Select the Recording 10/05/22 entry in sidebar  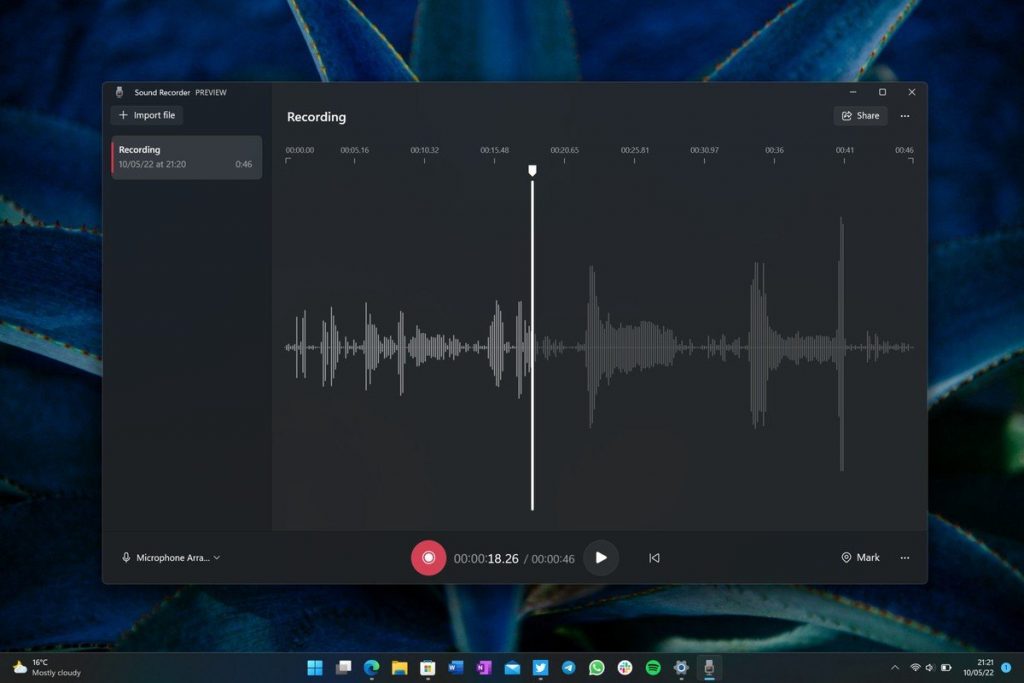point(185,156)
